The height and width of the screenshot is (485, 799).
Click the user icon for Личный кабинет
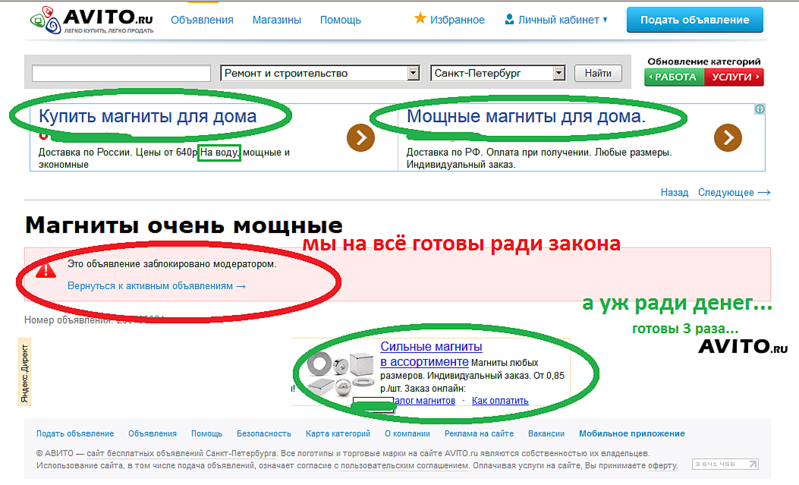point(510,19)
